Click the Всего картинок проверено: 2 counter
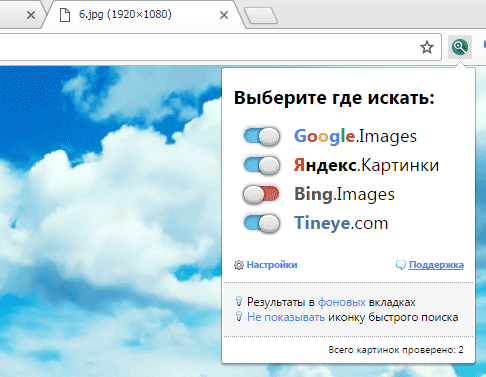486x377 pixels. pos(396,350)
